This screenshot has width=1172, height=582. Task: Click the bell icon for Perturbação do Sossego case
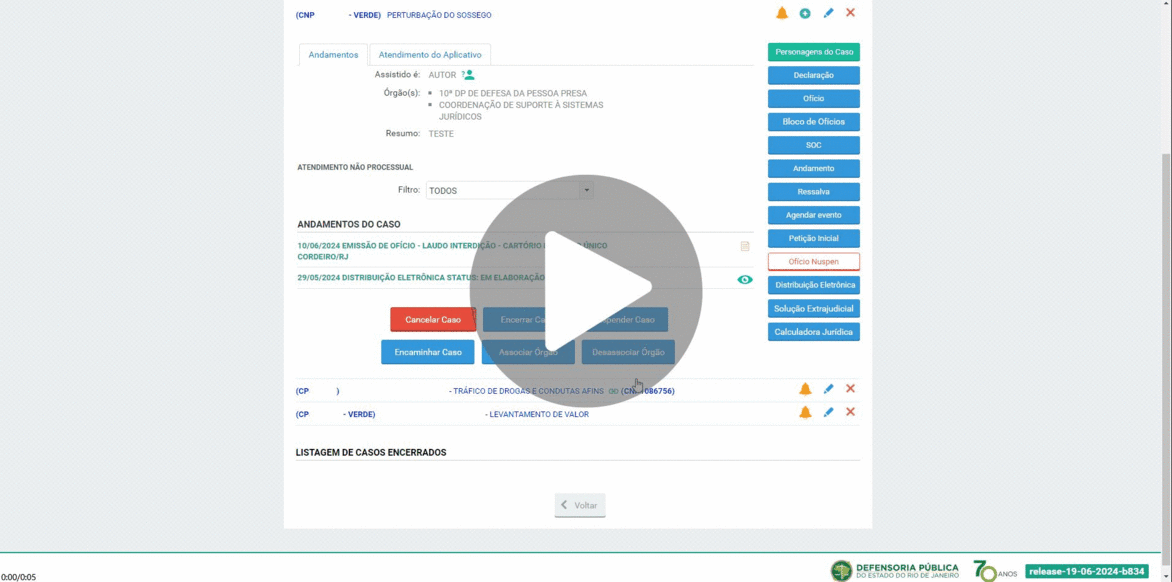(x=782, y=13)
